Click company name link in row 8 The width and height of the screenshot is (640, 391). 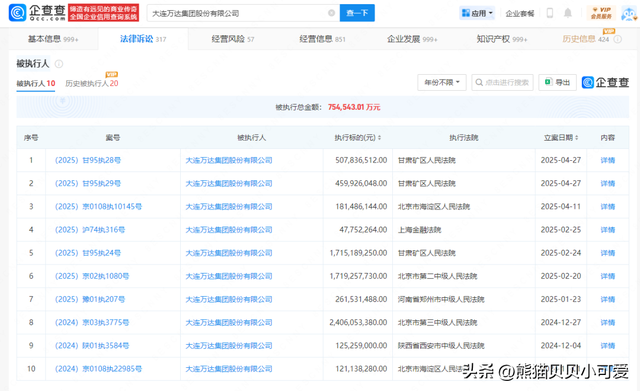(229, 322)
